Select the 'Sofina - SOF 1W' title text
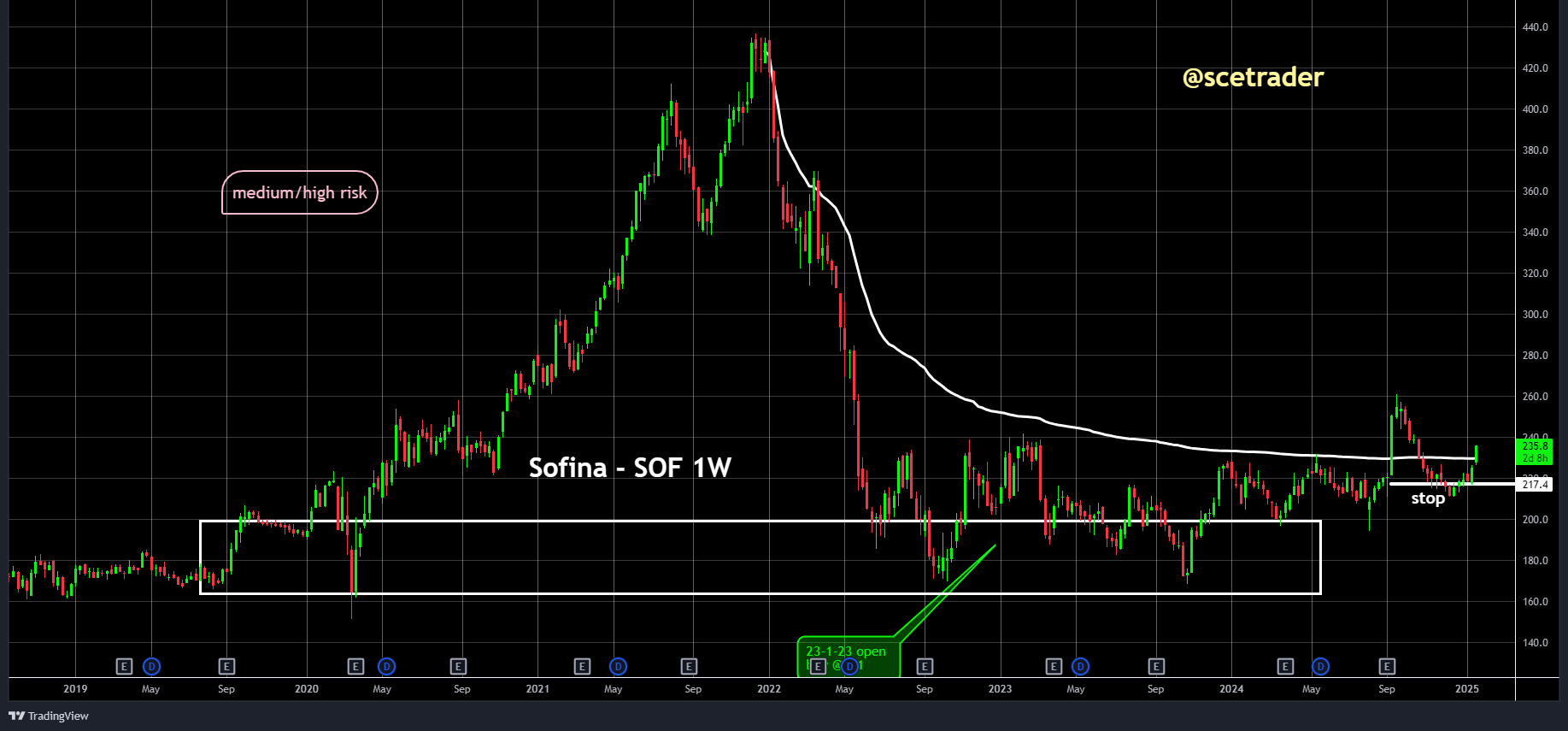The width and height of the screenshot is (1568, 731). point(630,467)
